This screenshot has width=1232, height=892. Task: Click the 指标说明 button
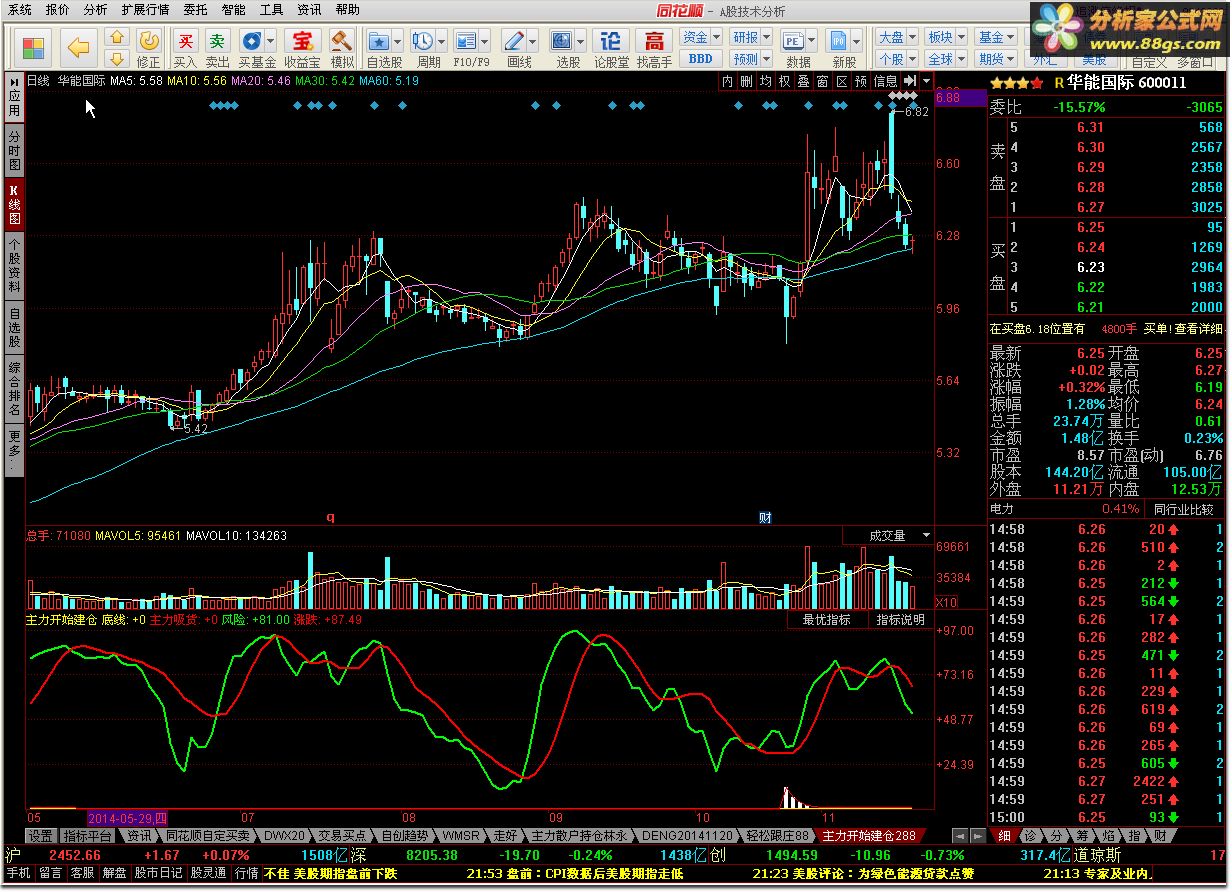click(899, 620)
